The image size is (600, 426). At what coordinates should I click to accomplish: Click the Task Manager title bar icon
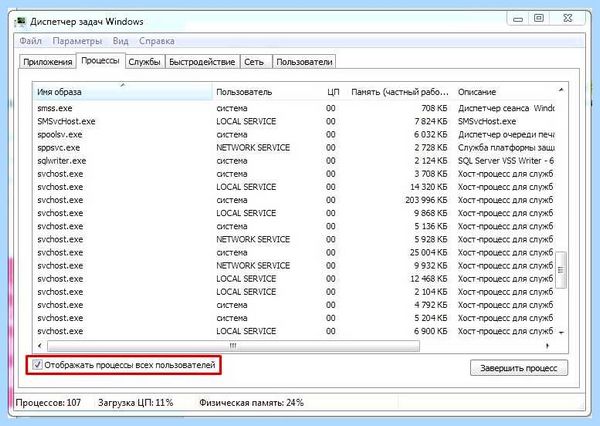tap(20, 22)
